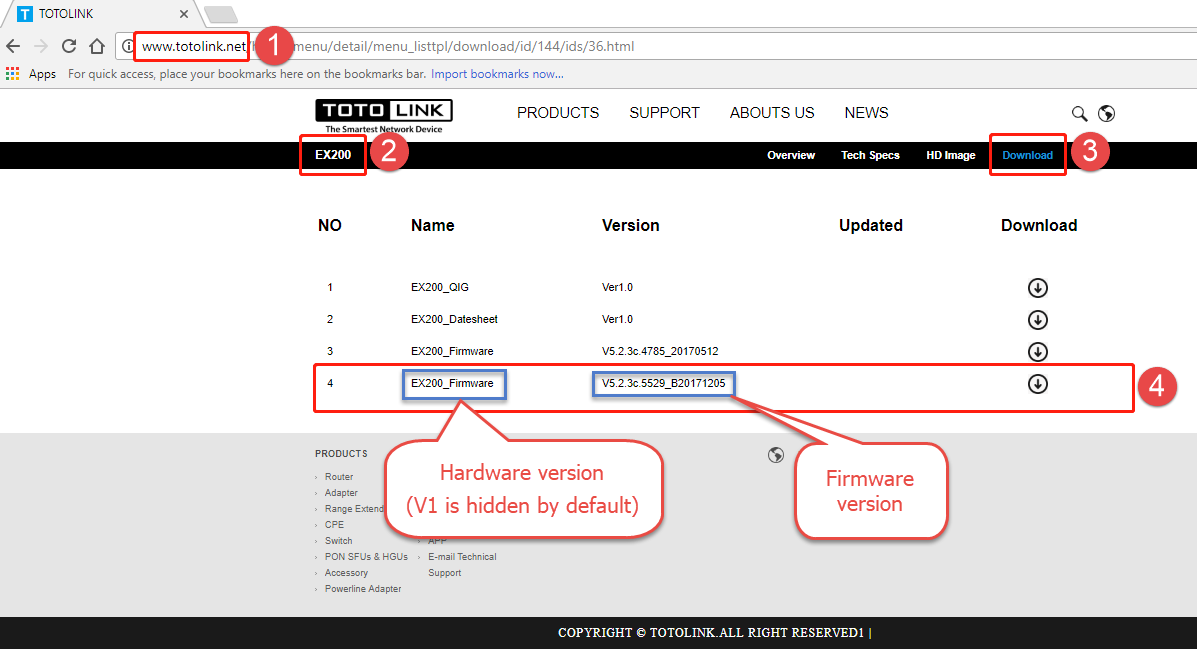This screenshot has height=649, width=1197.
Task: Switch to the Overview tab
Action: (791, 155)
